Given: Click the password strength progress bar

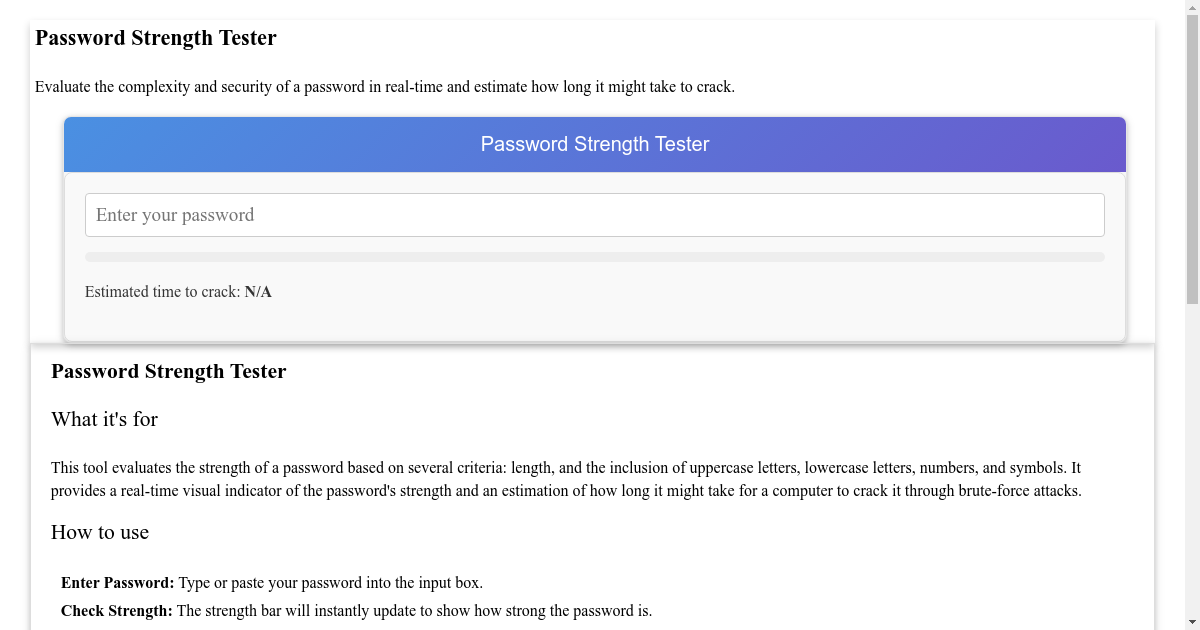Looking at the screenshot, I should (595, 256).
